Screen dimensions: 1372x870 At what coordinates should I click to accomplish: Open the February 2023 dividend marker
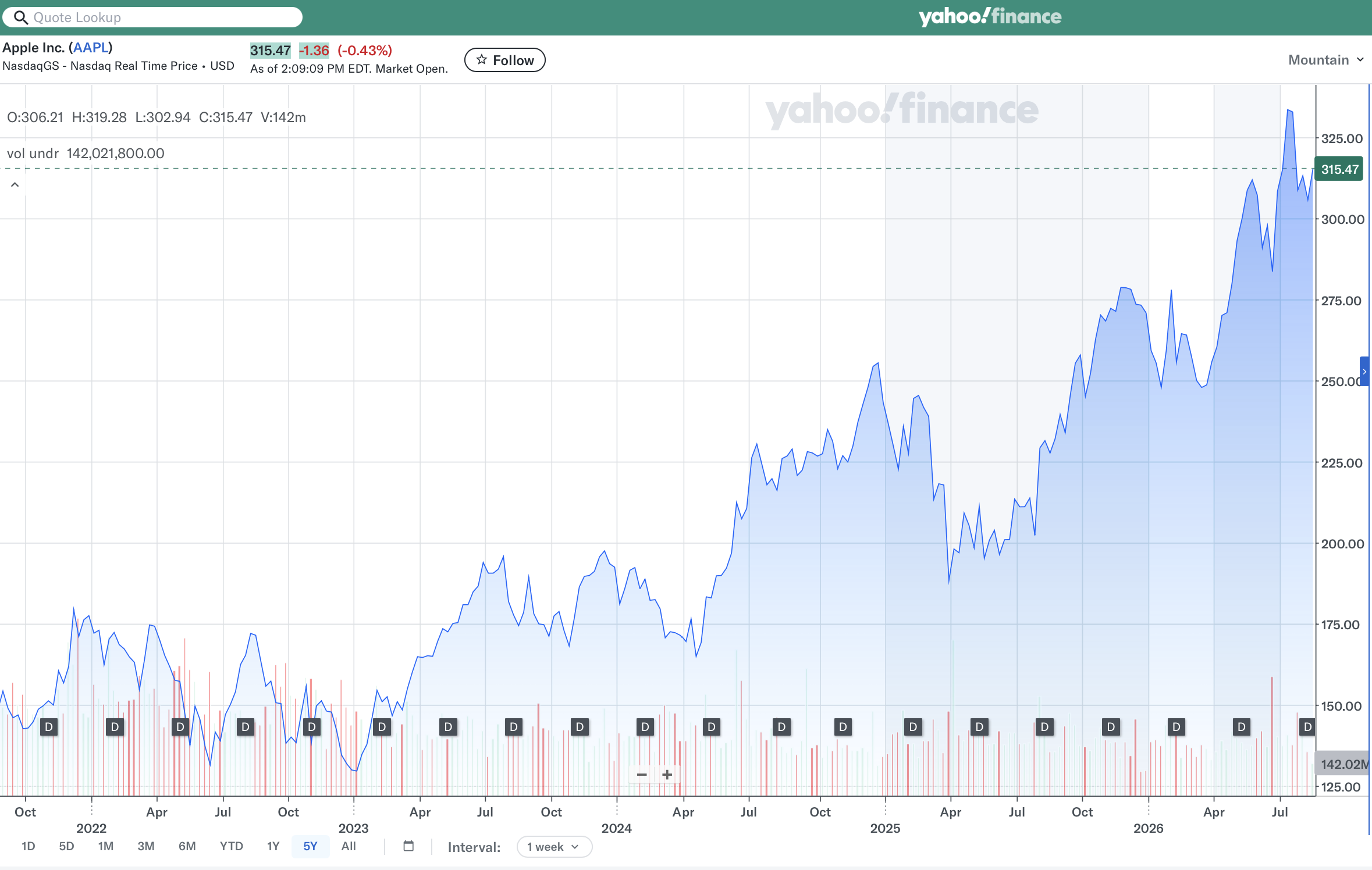(x=382, y=726)
